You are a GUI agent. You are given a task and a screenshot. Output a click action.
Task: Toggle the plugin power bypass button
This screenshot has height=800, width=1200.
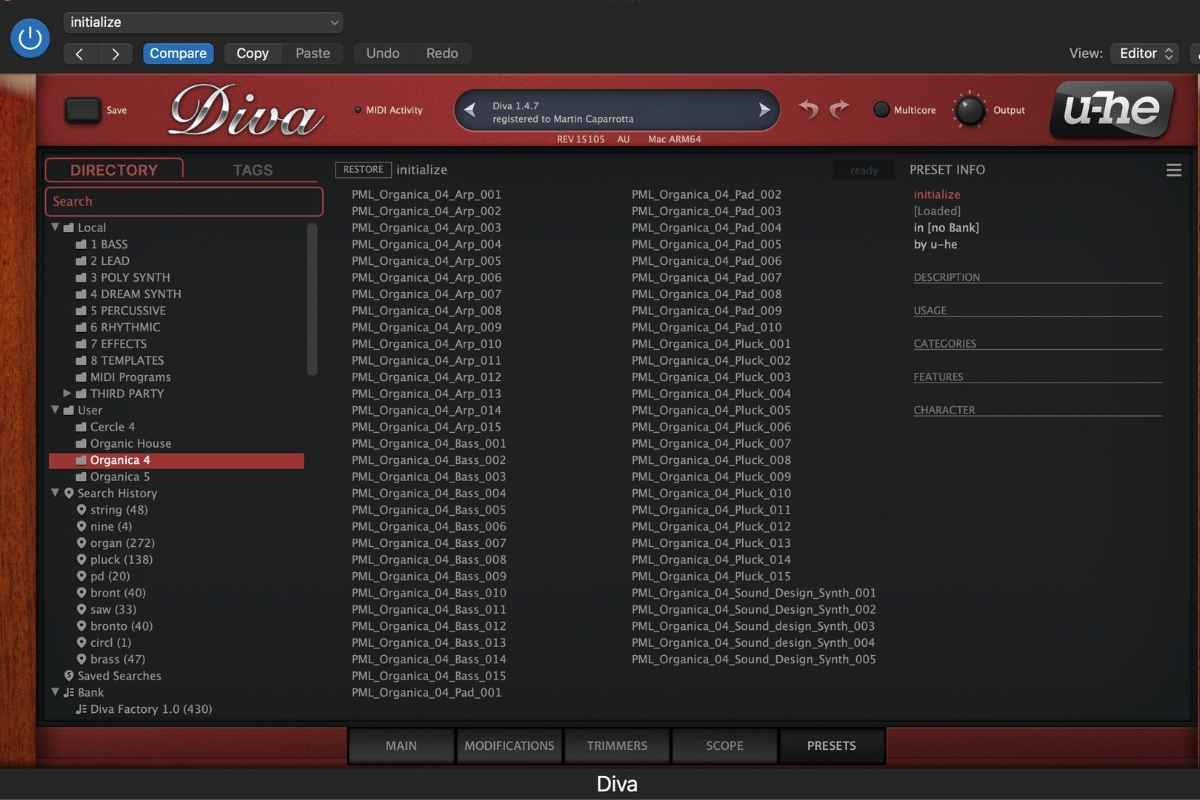click(x=30, y=38)
